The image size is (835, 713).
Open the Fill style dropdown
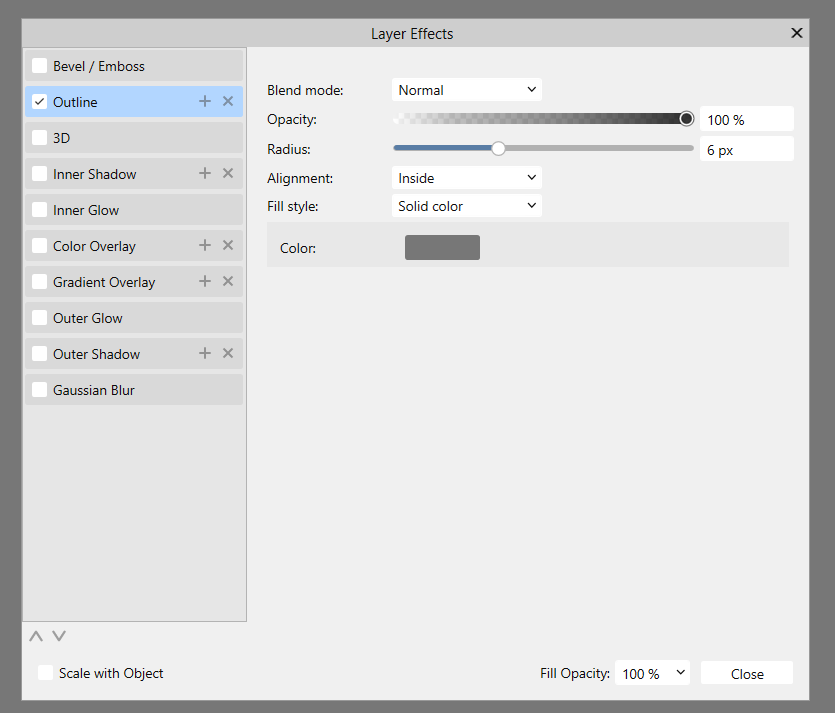coord(466,206)
